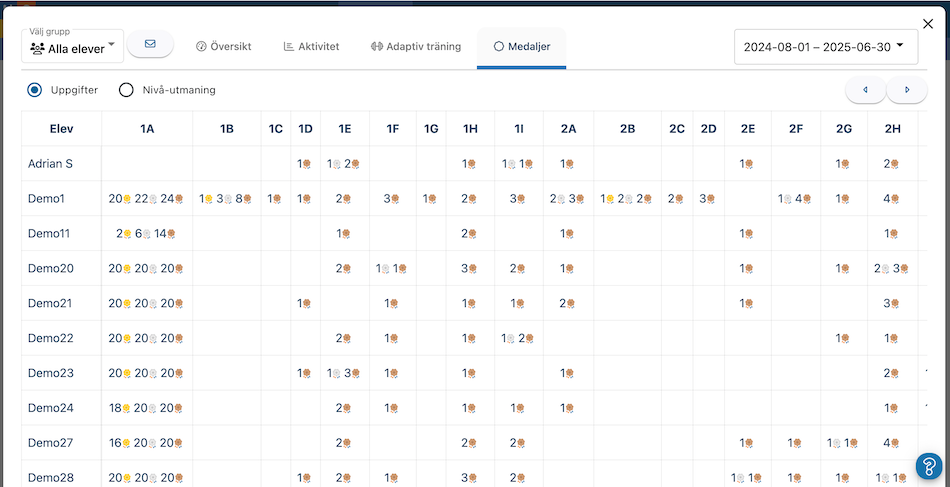The height and width of the screenshot is (487, 950).
Task: Switch to the Översikt tab
Action: (224, 47)
